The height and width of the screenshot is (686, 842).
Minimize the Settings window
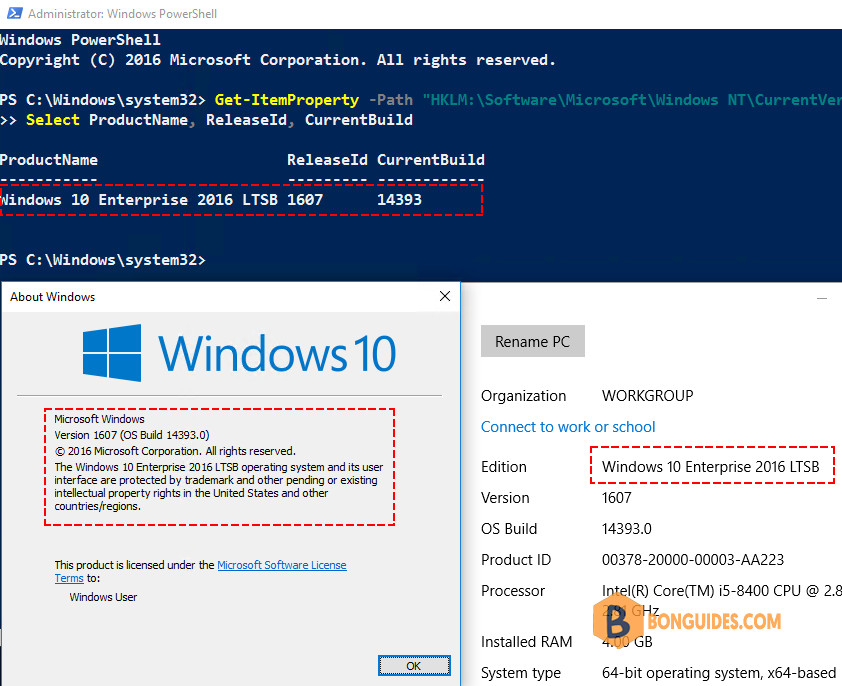coord(822,298)
